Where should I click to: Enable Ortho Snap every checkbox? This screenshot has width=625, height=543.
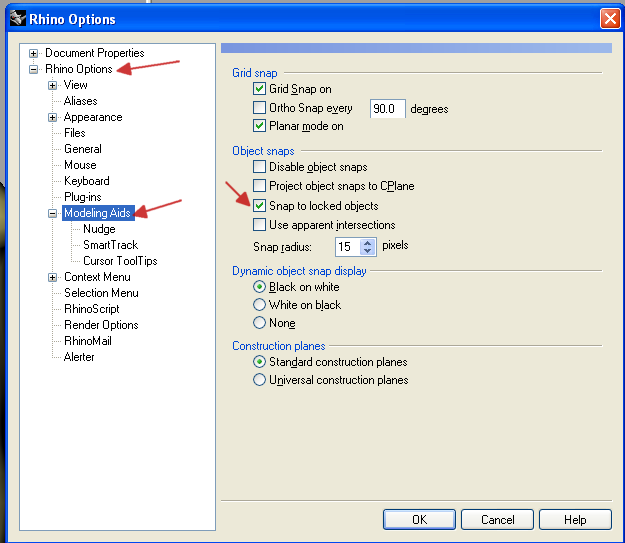point(259,107)
